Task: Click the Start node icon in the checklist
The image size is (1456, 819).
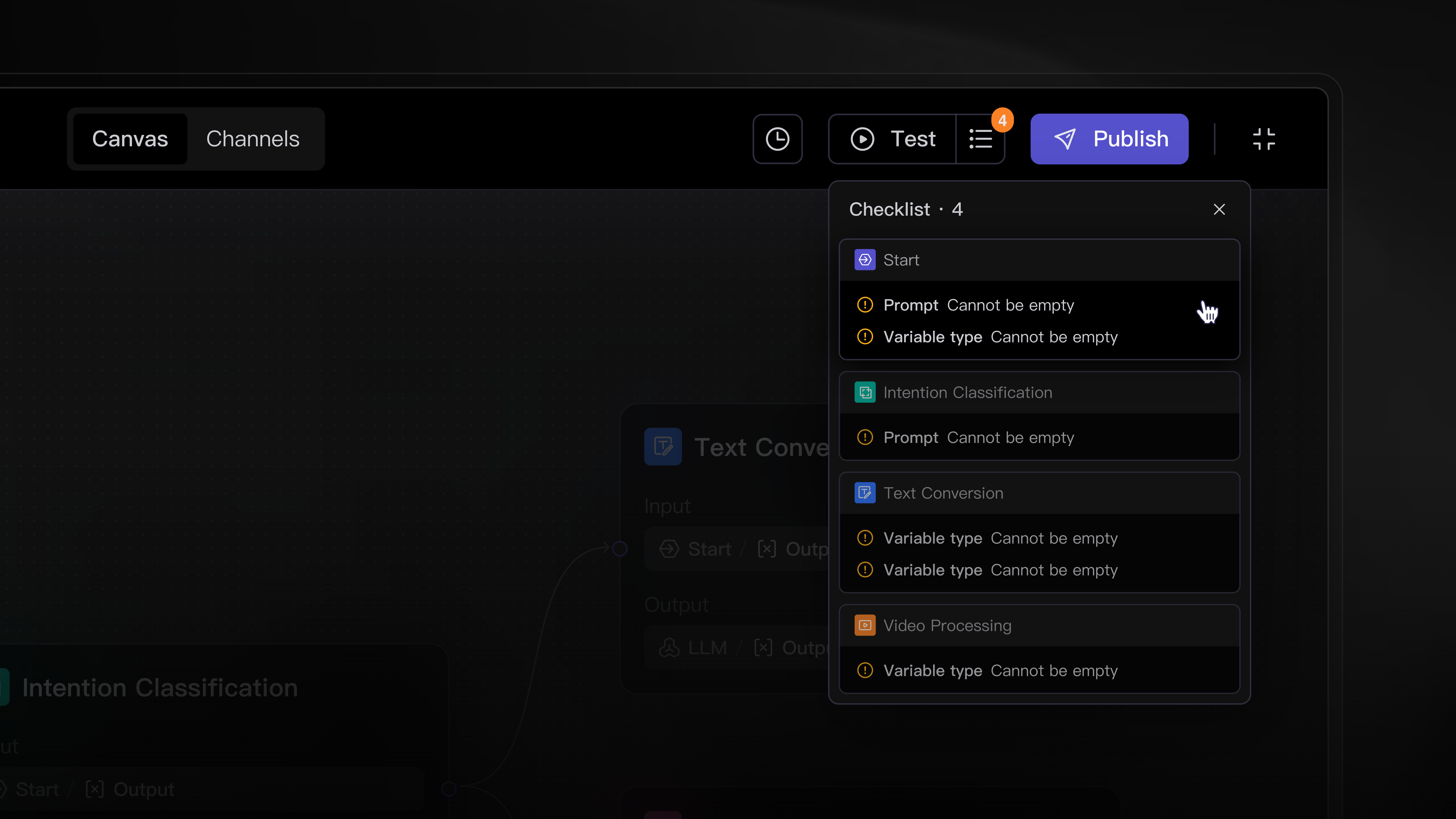Action: tap(865, 260)
